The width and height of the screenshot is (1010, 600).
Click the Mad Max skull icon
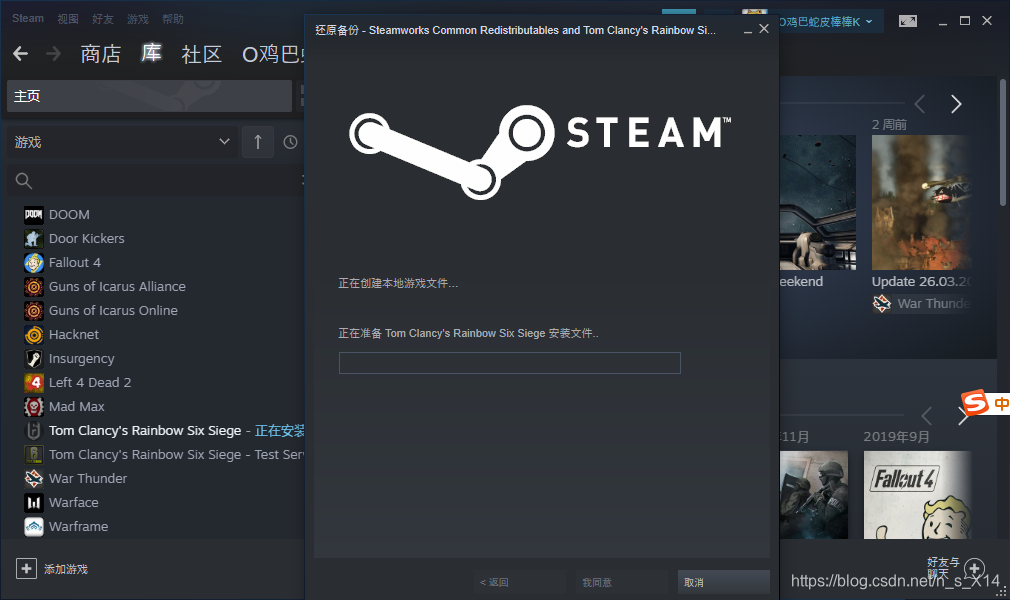pos(33,407)
